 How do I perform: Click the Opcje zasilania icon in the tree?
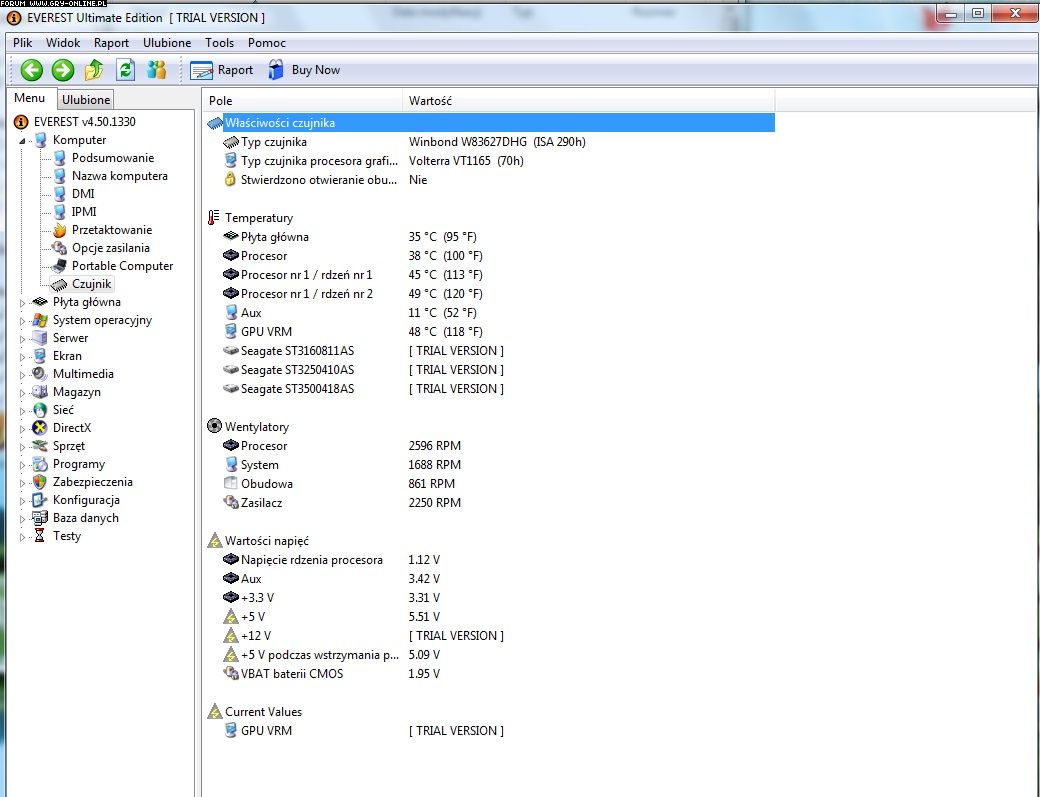pos(60,248)
